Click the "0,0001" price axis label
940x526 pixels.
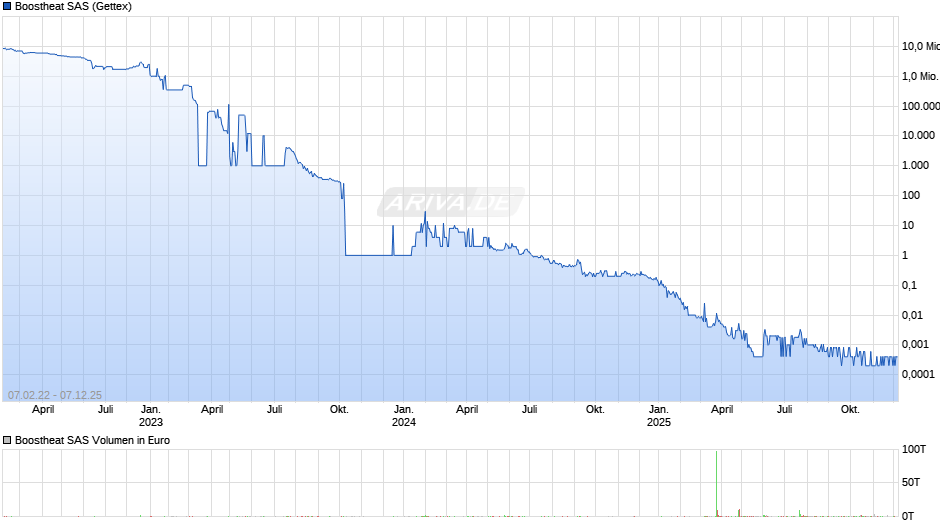[918, 374]
